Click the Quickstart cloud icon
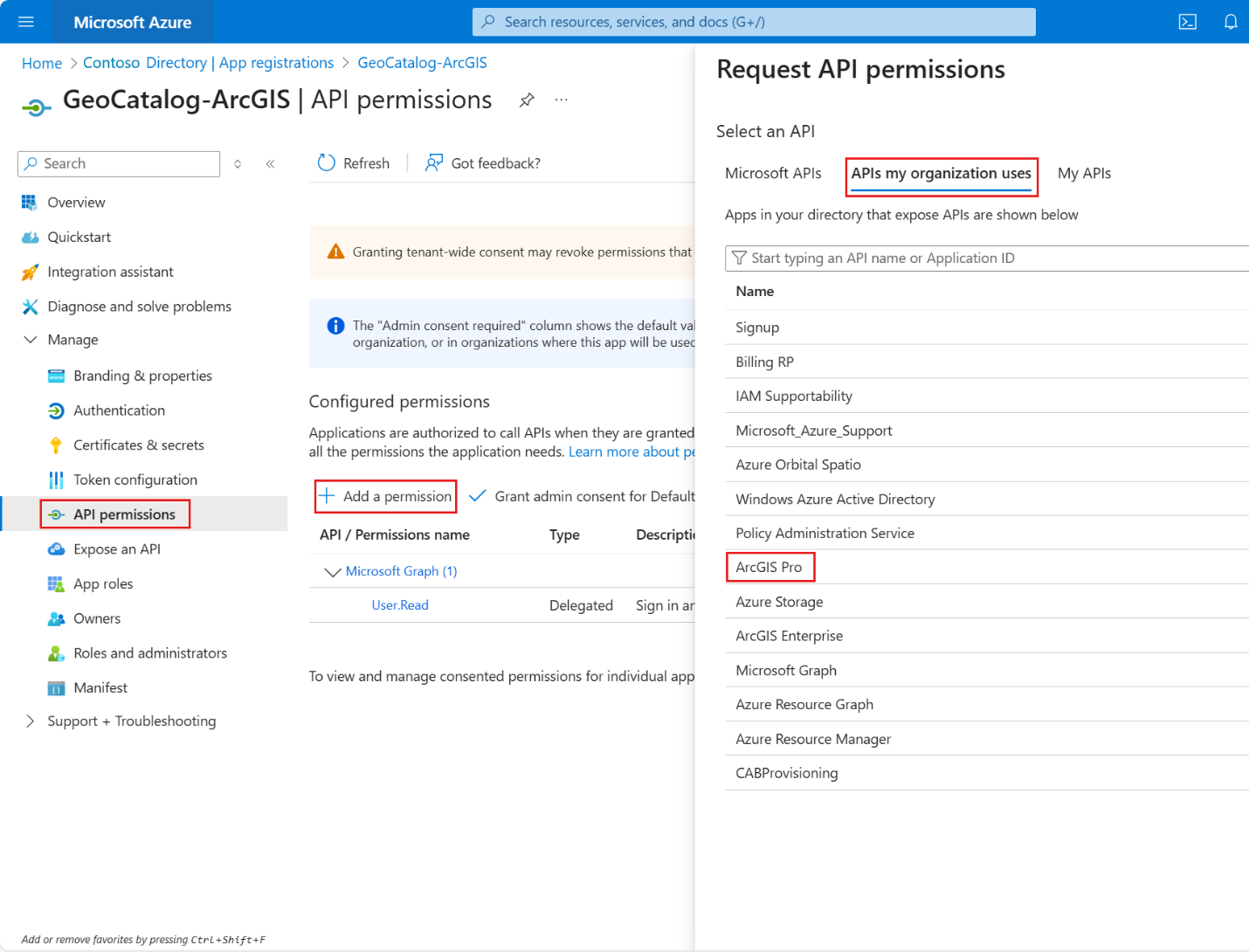 tap(30, 238)
